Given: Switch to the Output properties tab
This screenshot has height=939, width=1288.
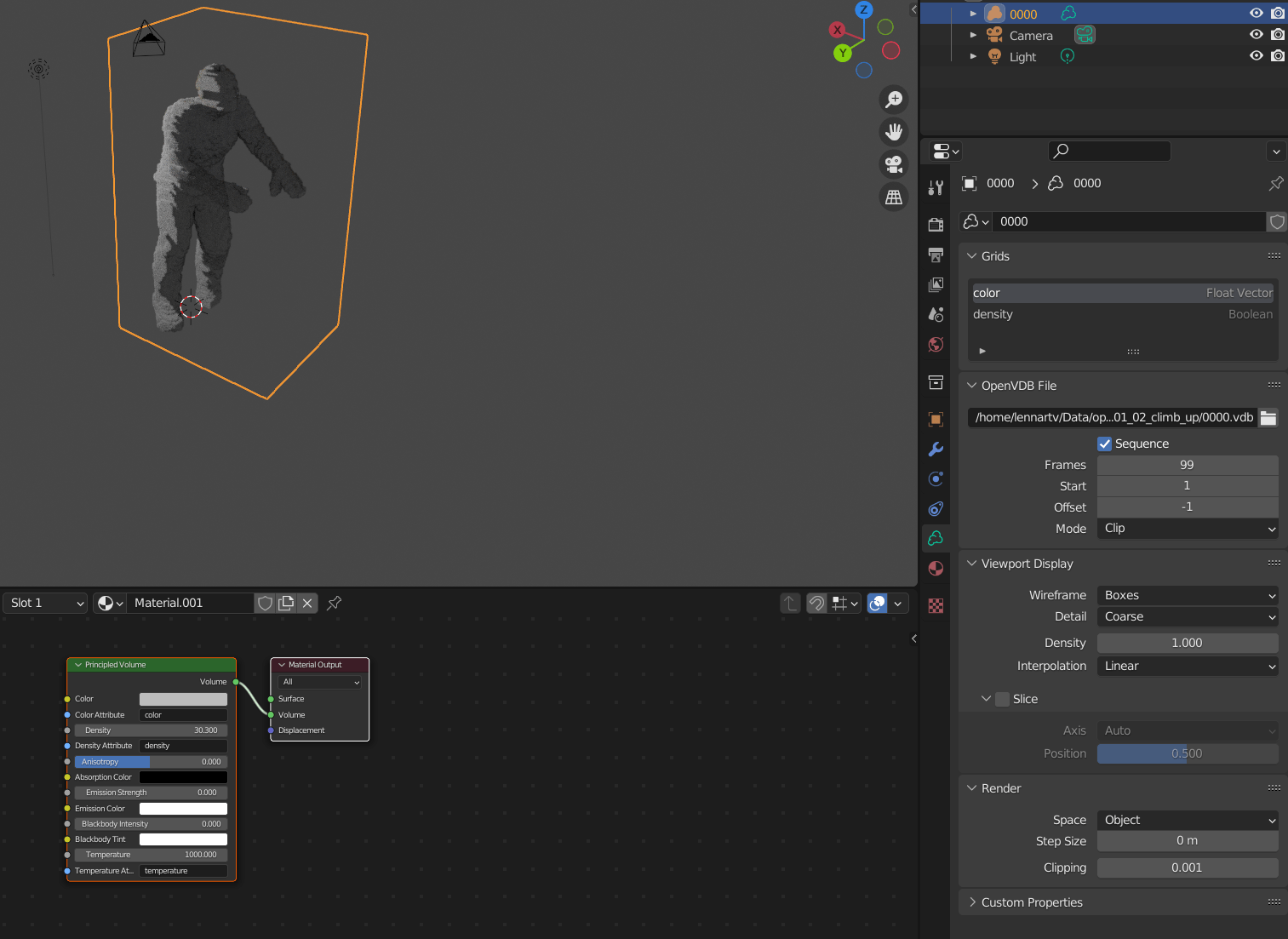Looking at the screenshot, I should pyautogui.click(x=936, y=255).
